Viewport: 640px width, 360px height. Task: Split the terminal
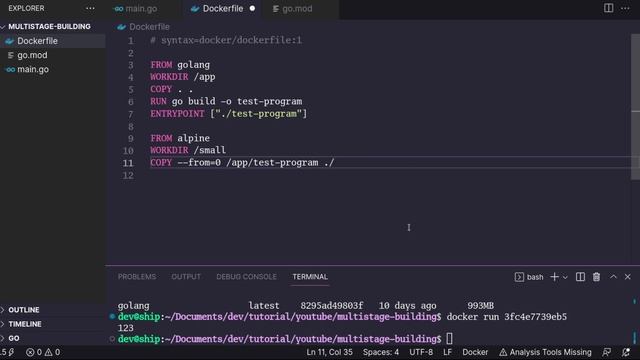click(x=580, y=277)
